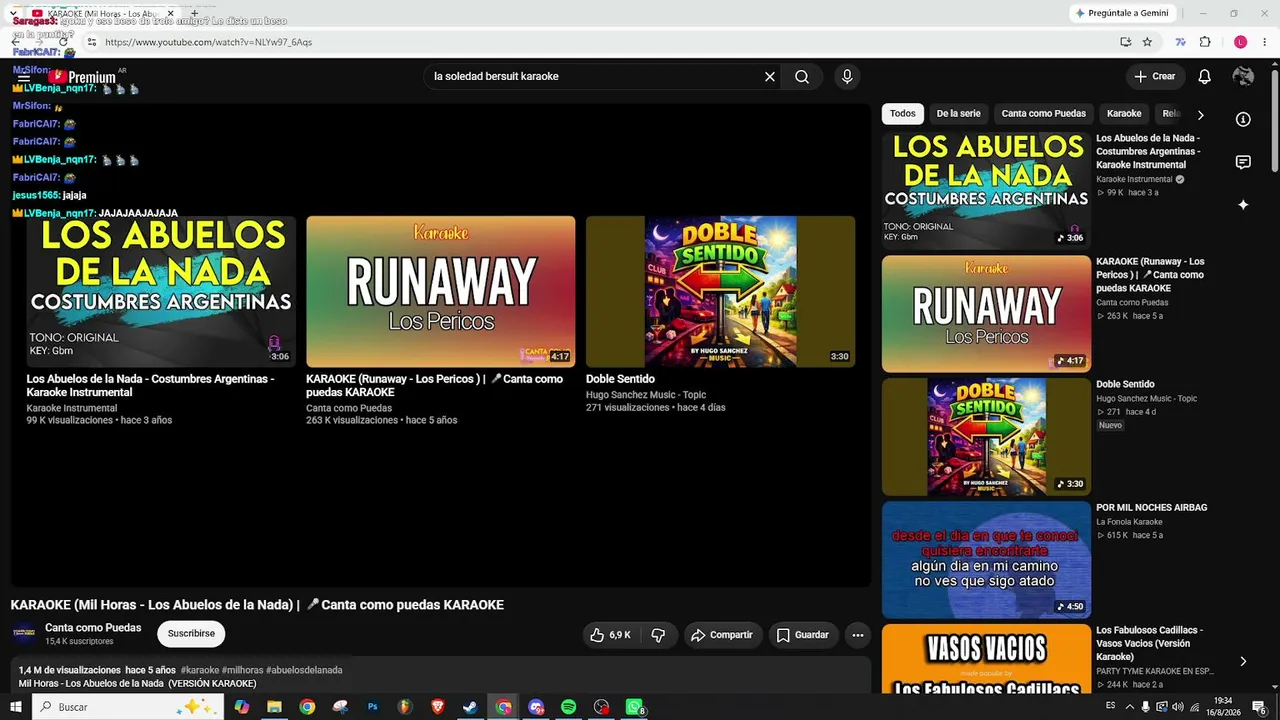Viewport: 1280px width, 720px height.
Task: Open the side panel sparkle icon
Action: click(1243, 205)
